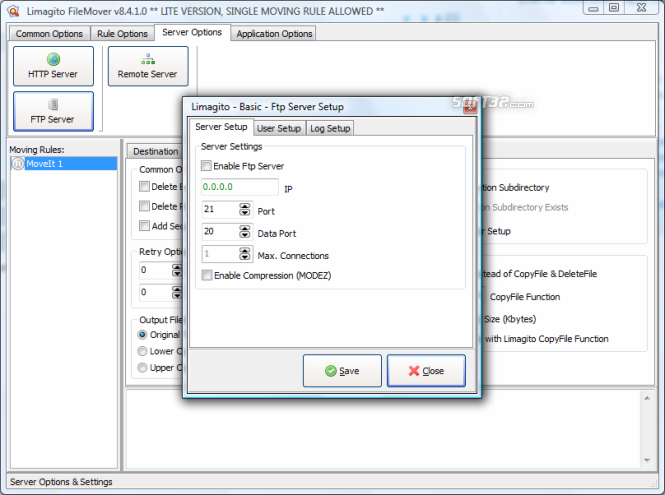This screenshot has height=495, width=665.
Task: Click the Close button in dialog
Action: point(426,371)
